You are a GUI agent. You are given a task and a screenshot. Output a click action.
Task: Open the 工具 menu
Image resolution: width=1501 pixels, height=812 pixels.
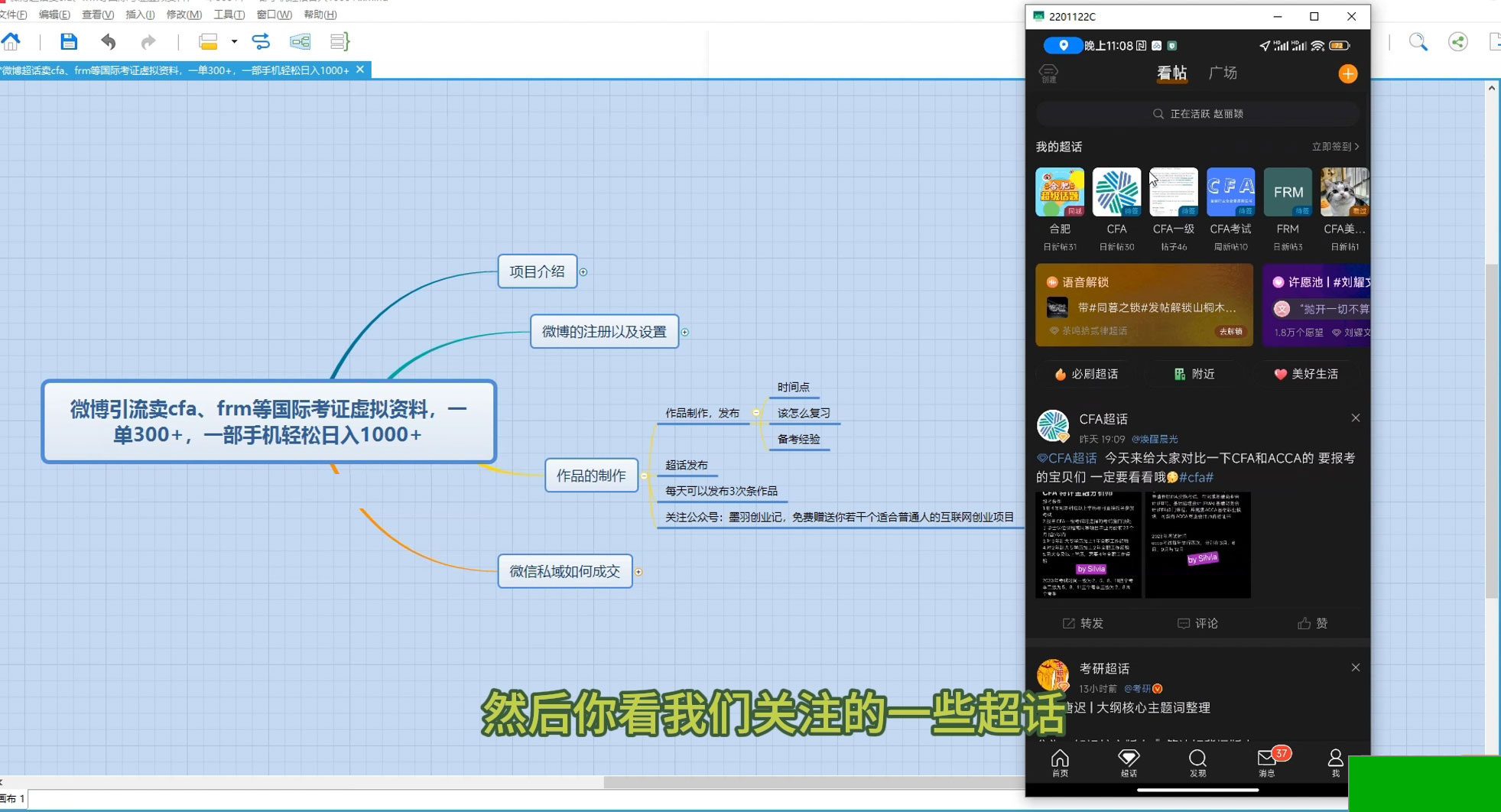229,15
